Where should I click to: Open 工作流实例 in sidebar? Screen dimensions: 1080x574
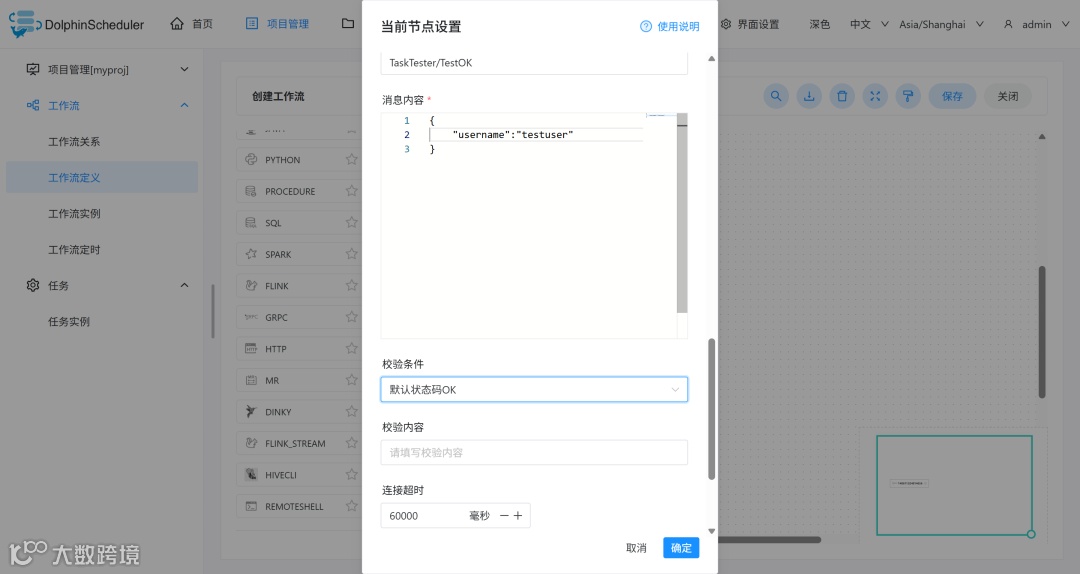pyautogui.click(x=74, y=214)
